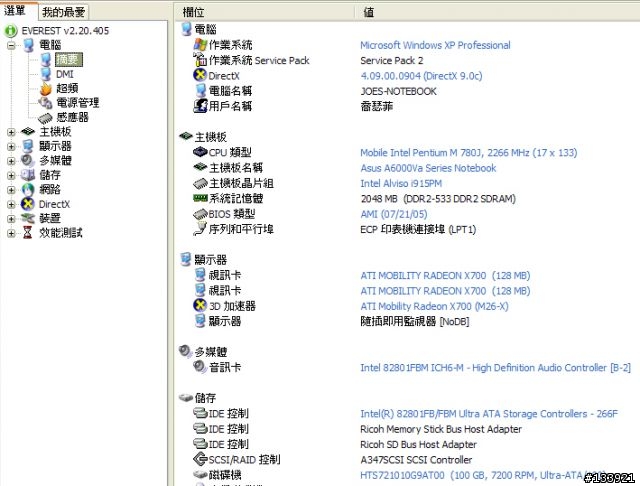Select the EVEREST v2.20.405 root node
The height and width of the screenshot is (486, 640).
coord(65,31)
